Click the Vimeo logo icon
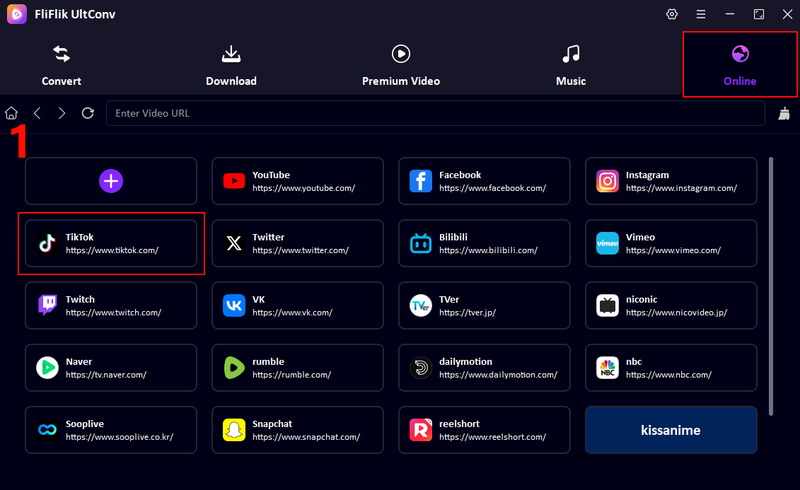 point(608,243)
